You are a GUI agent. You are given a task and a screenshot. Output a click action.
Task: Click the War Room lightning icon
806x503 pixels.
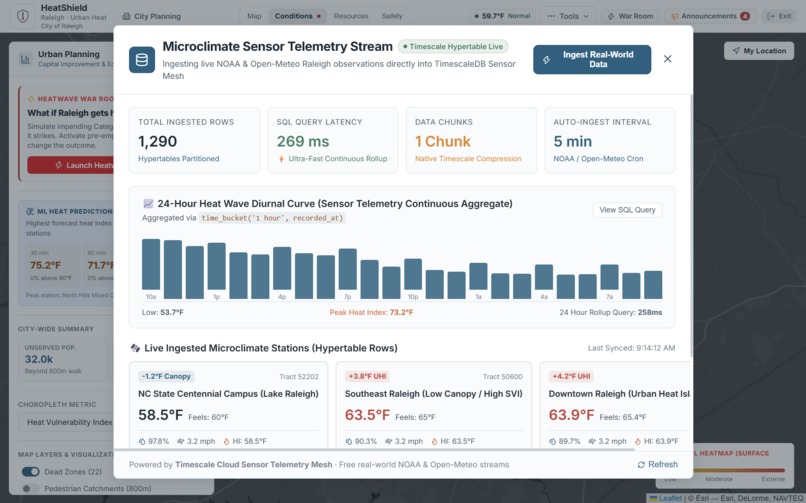click(611, 16)
